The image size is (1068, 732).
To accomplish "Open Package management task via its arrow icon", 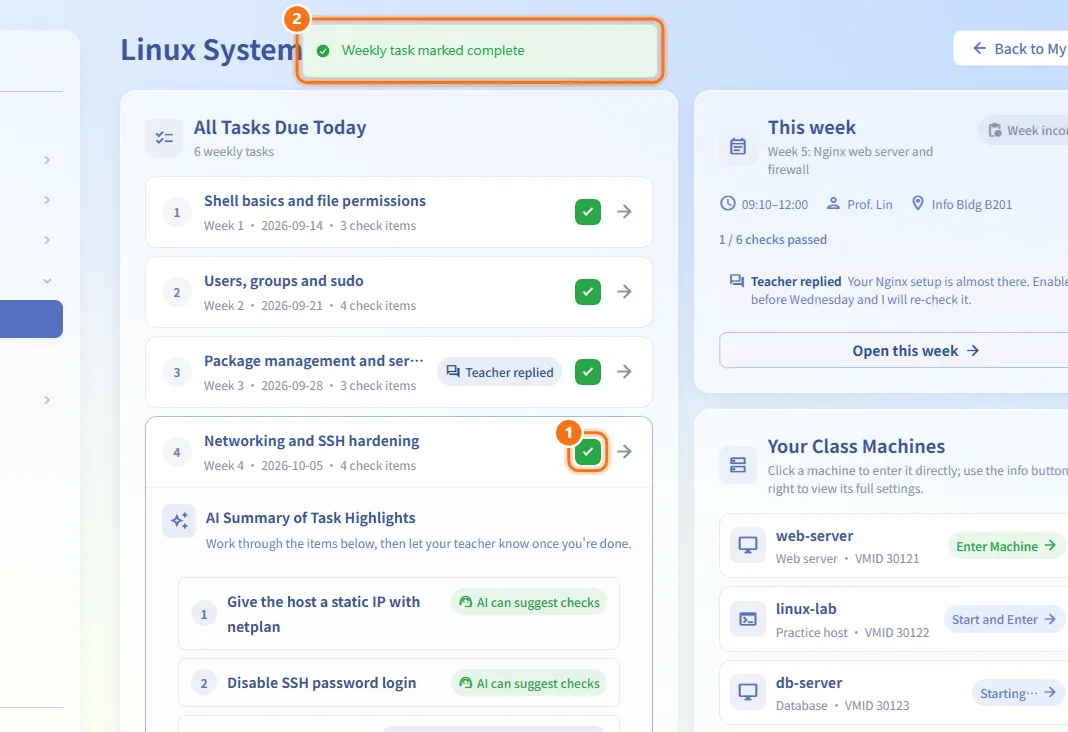I will point(624,372).
